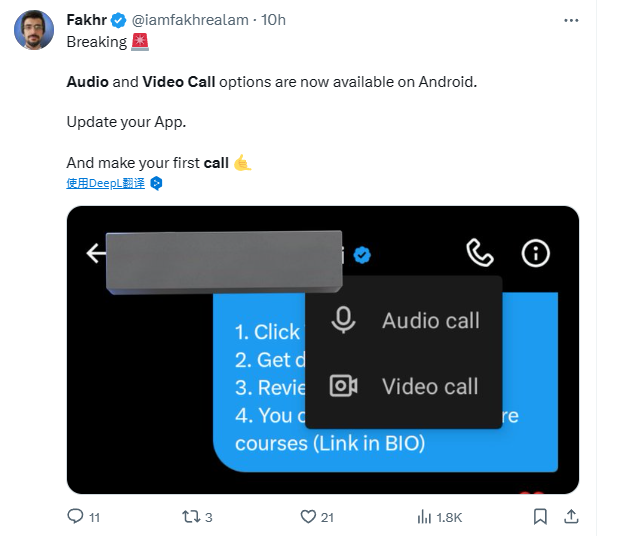Open Fakhr's profile avatar picture
This screenshot has height=536, width=630.
[34, 30]
